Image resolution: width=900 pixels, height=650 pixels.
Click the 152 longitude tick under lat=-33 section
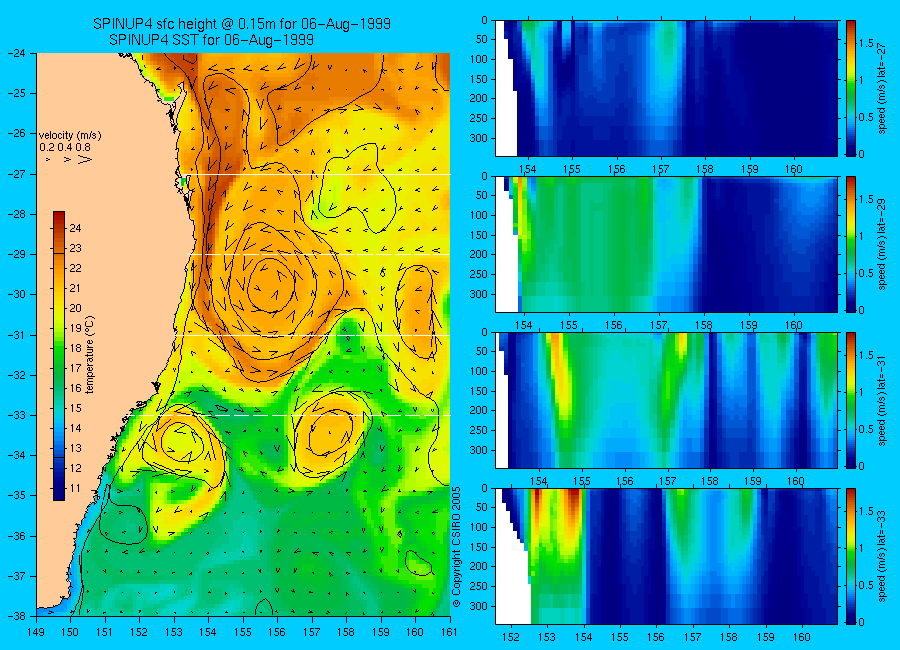point(510,637)
